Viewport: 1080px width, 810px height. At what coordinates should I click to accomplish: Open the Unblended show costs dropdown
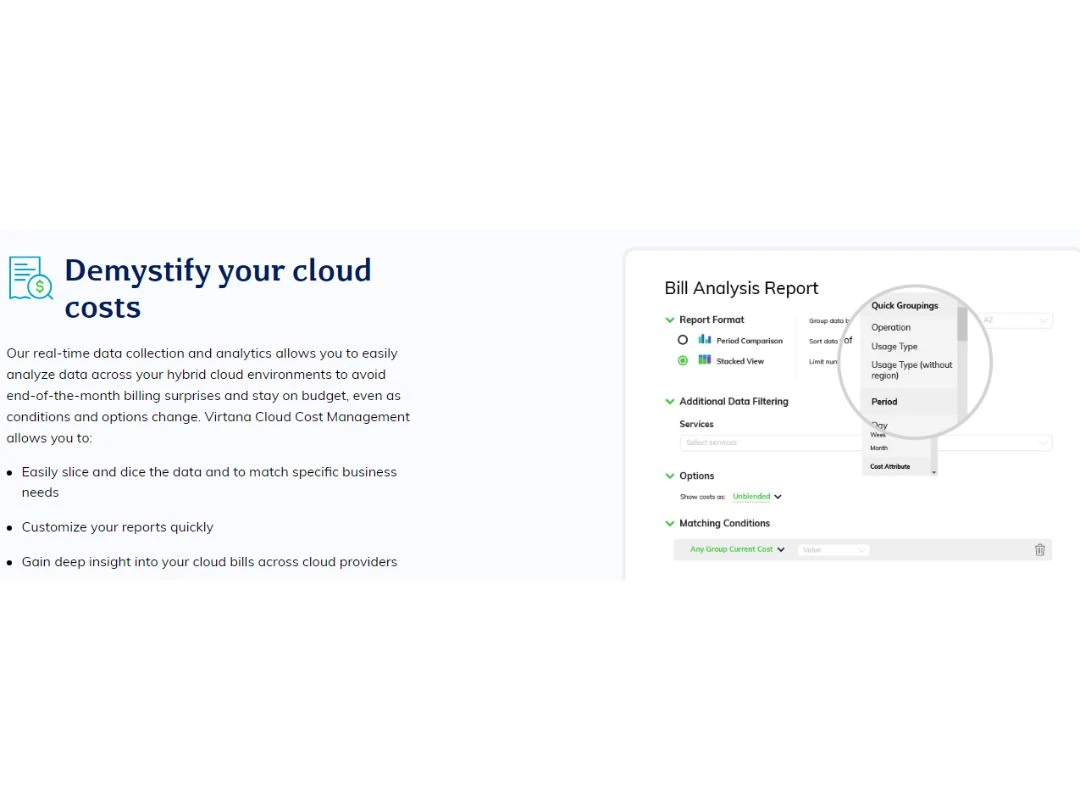coord(757,497)
